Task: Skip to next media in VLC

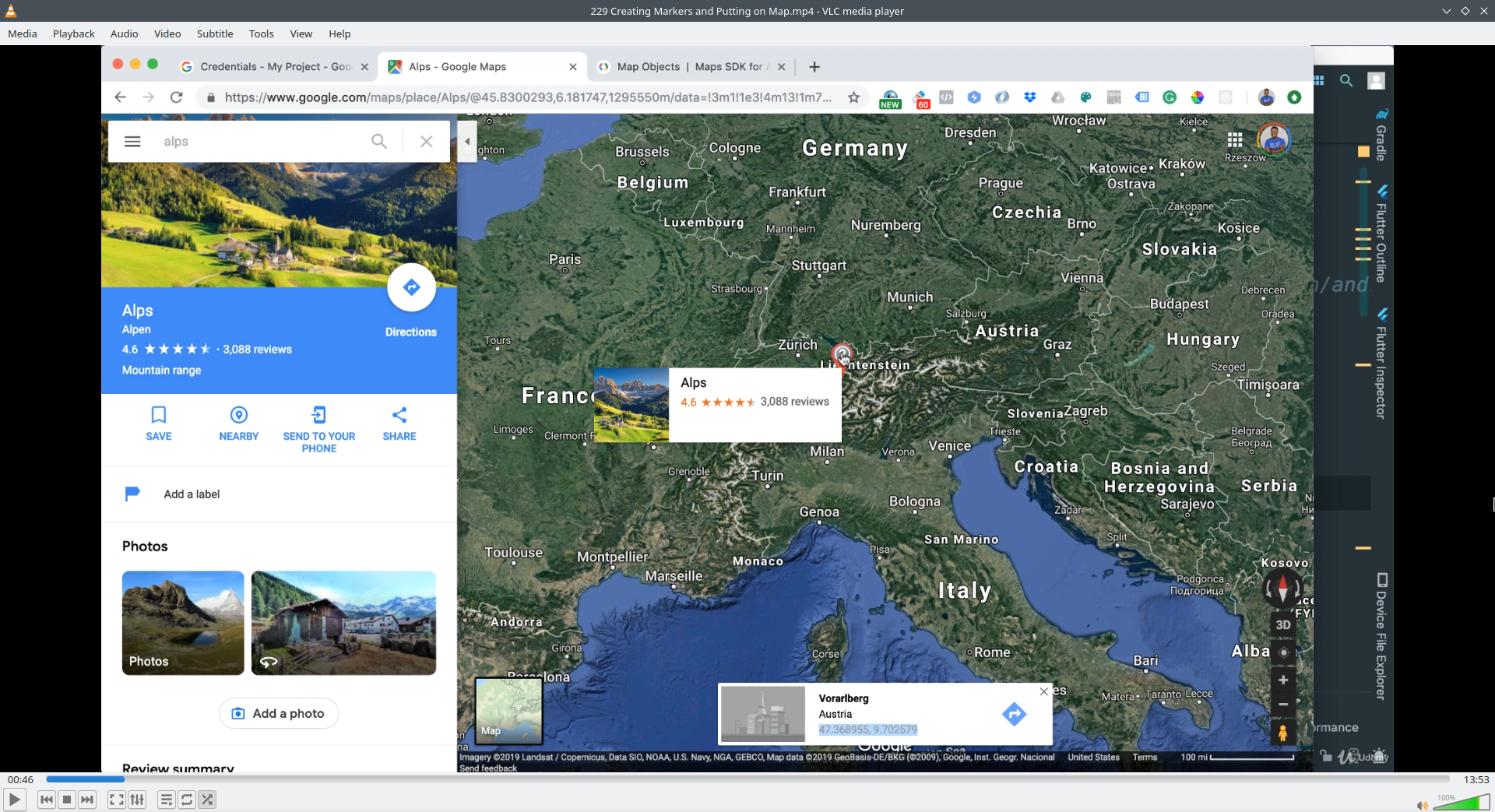Action: [87, 800]
